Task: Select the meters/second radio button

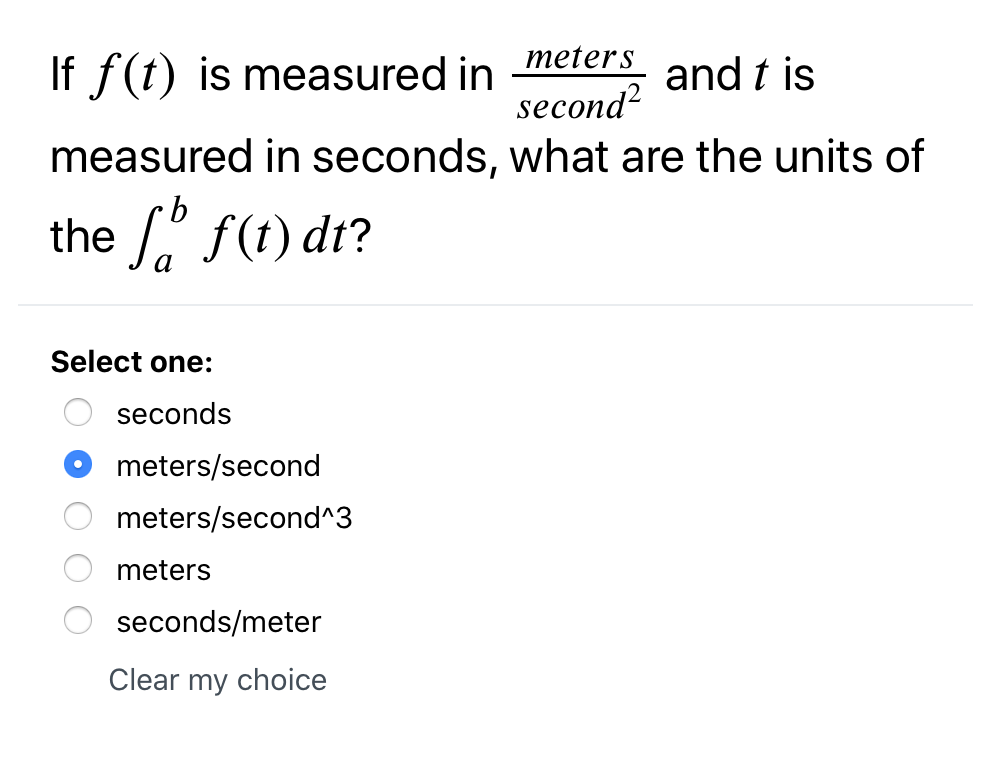Action: [77, 464]
